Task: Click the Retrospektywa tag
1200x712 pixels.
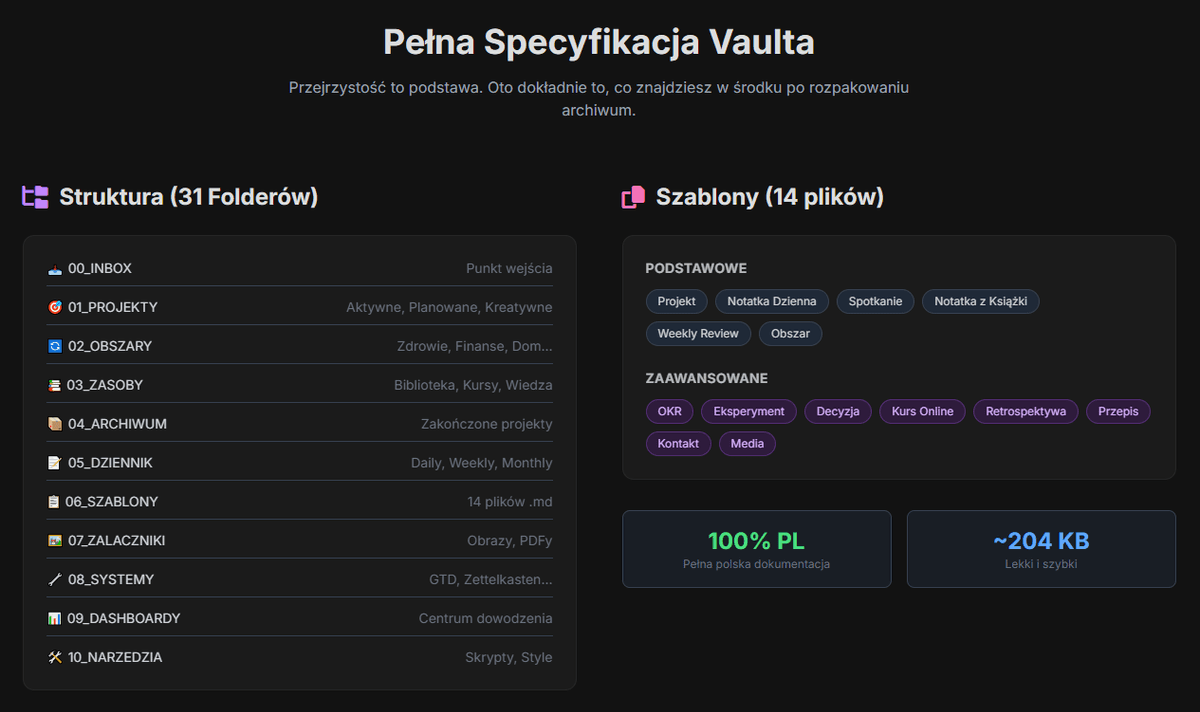Action: (1025, 411)
